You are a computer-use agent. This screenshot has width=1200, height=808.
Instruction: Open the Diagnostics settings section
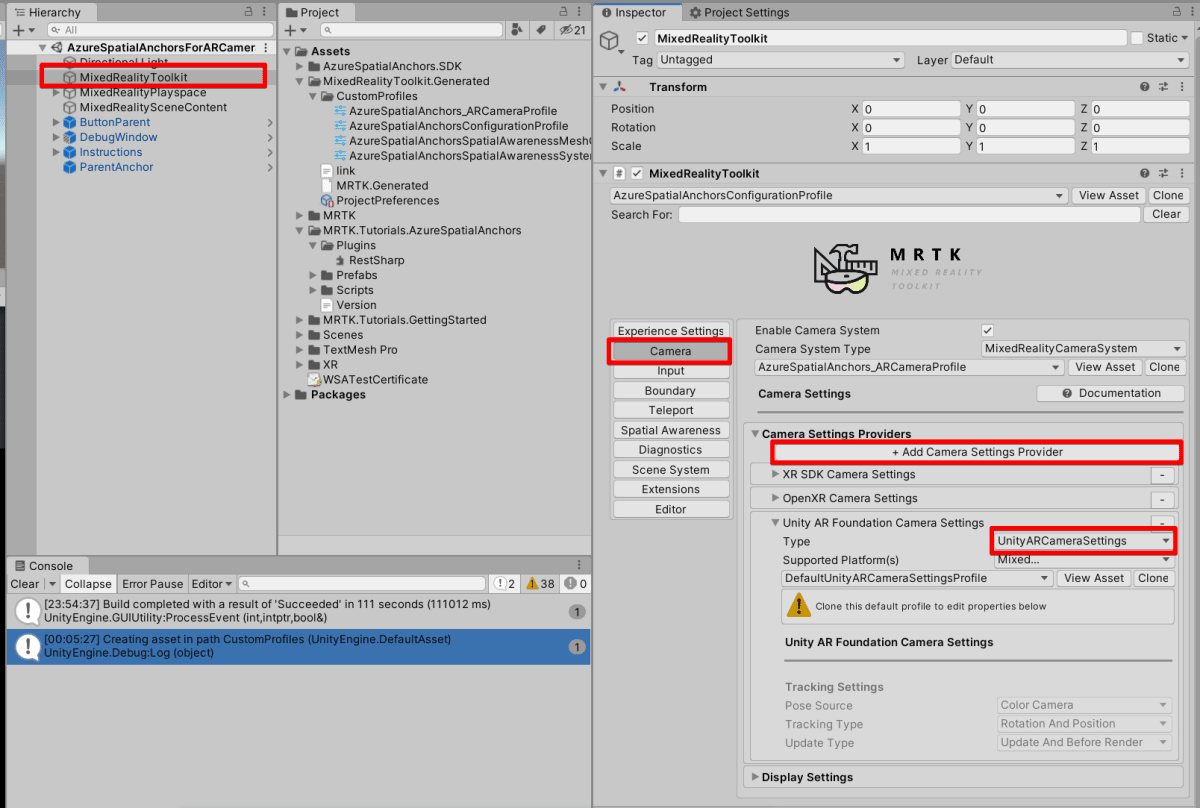click(670, 450)
